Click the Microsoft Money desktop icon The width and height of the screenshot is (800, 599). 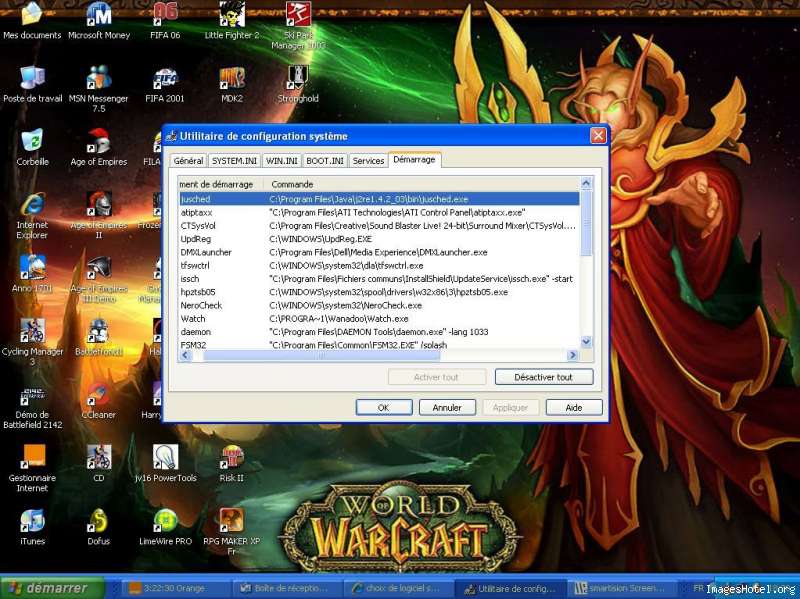(98, 15)
